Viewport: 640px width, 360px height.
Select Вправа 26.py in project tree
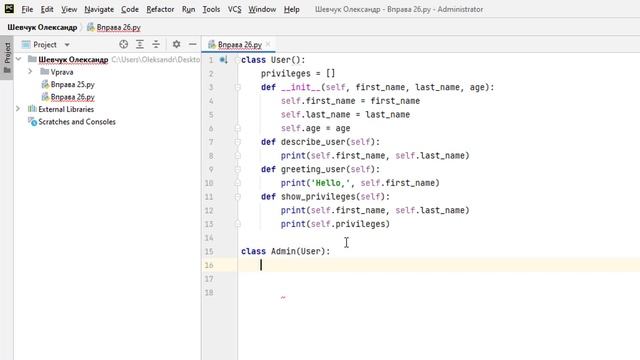[72, 97]
